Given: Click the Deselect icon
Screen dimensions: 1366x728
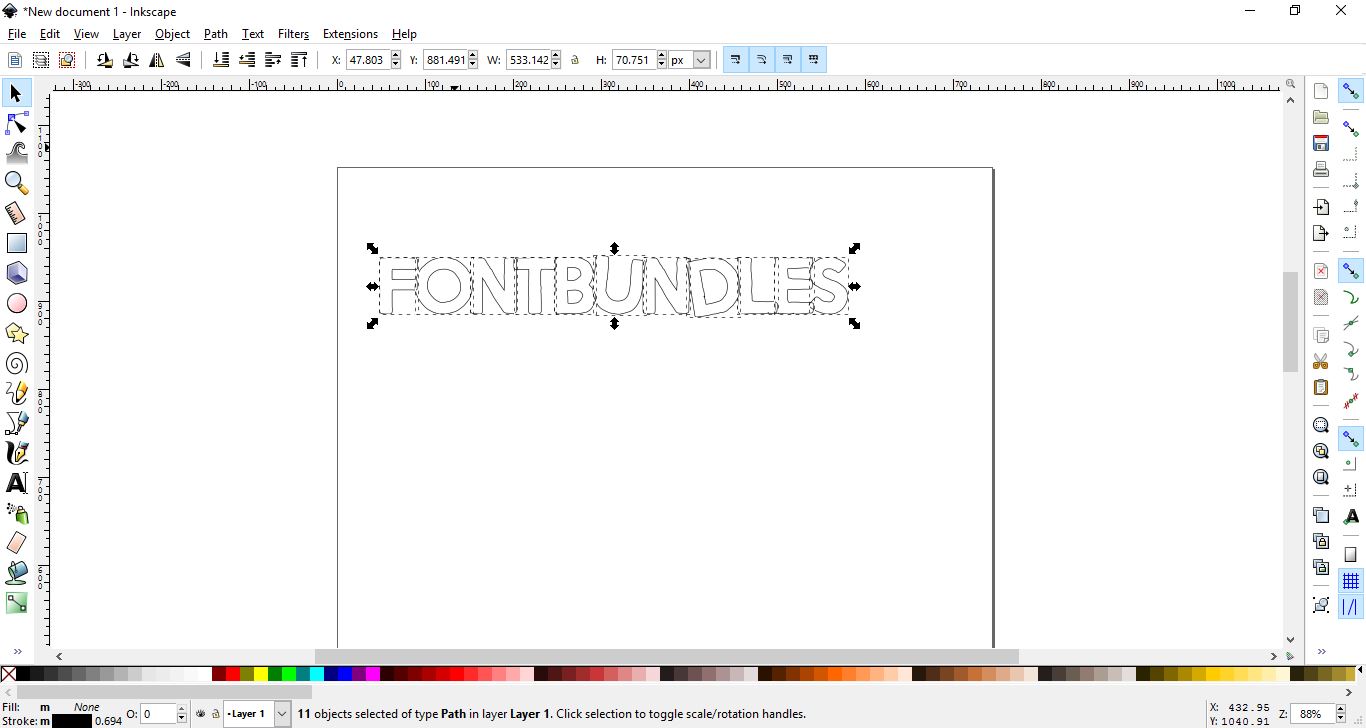Looking at the screenshot, I should tap(67, 60).
